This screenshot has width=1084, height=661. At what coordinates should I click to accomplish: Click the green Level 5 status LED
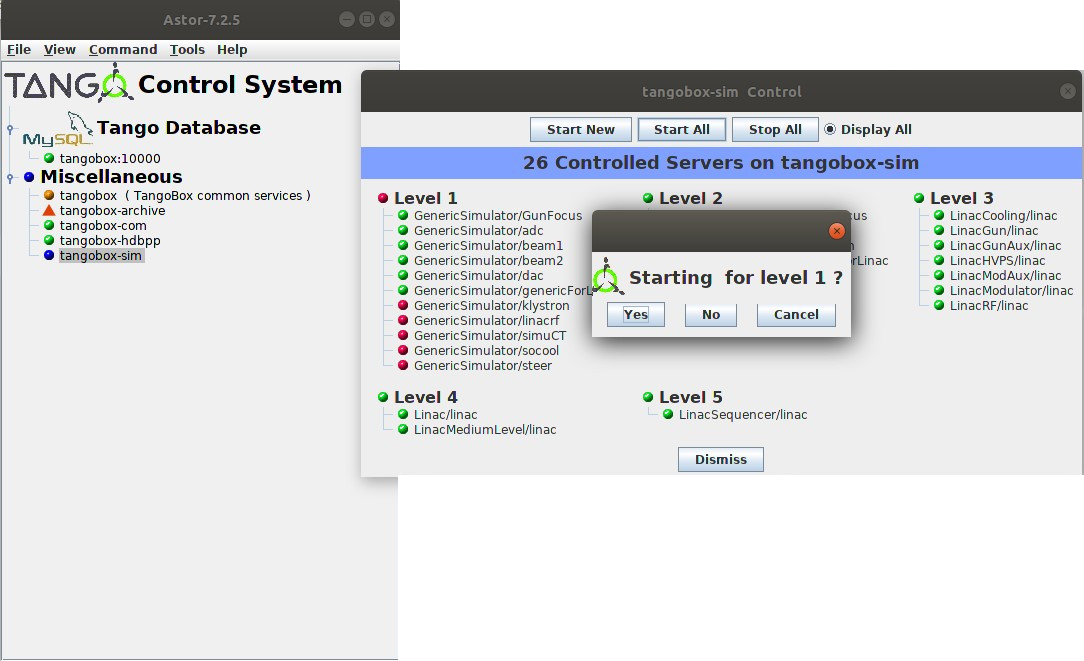648,397
